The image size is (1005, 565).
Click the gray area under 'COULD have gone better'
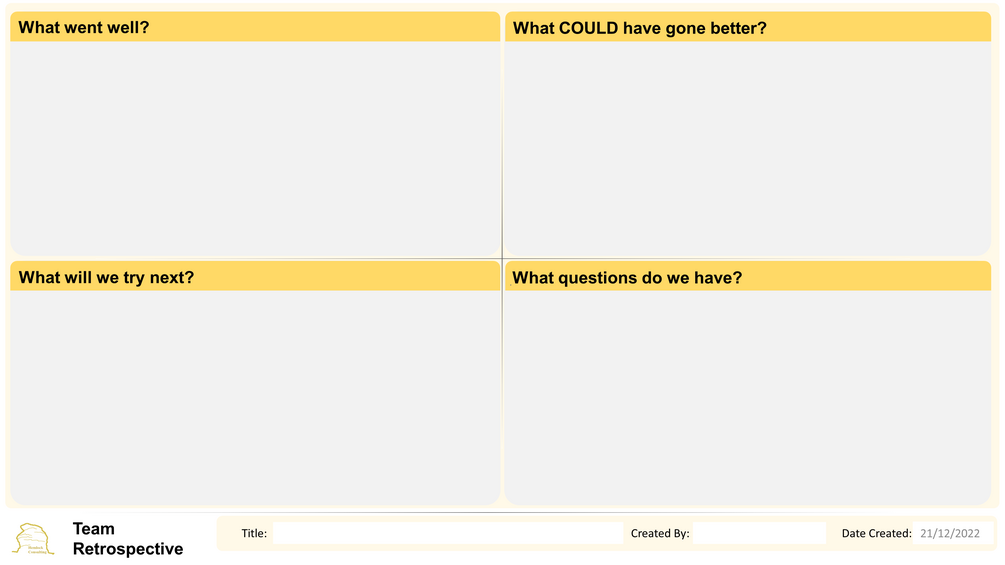(747, 148)
